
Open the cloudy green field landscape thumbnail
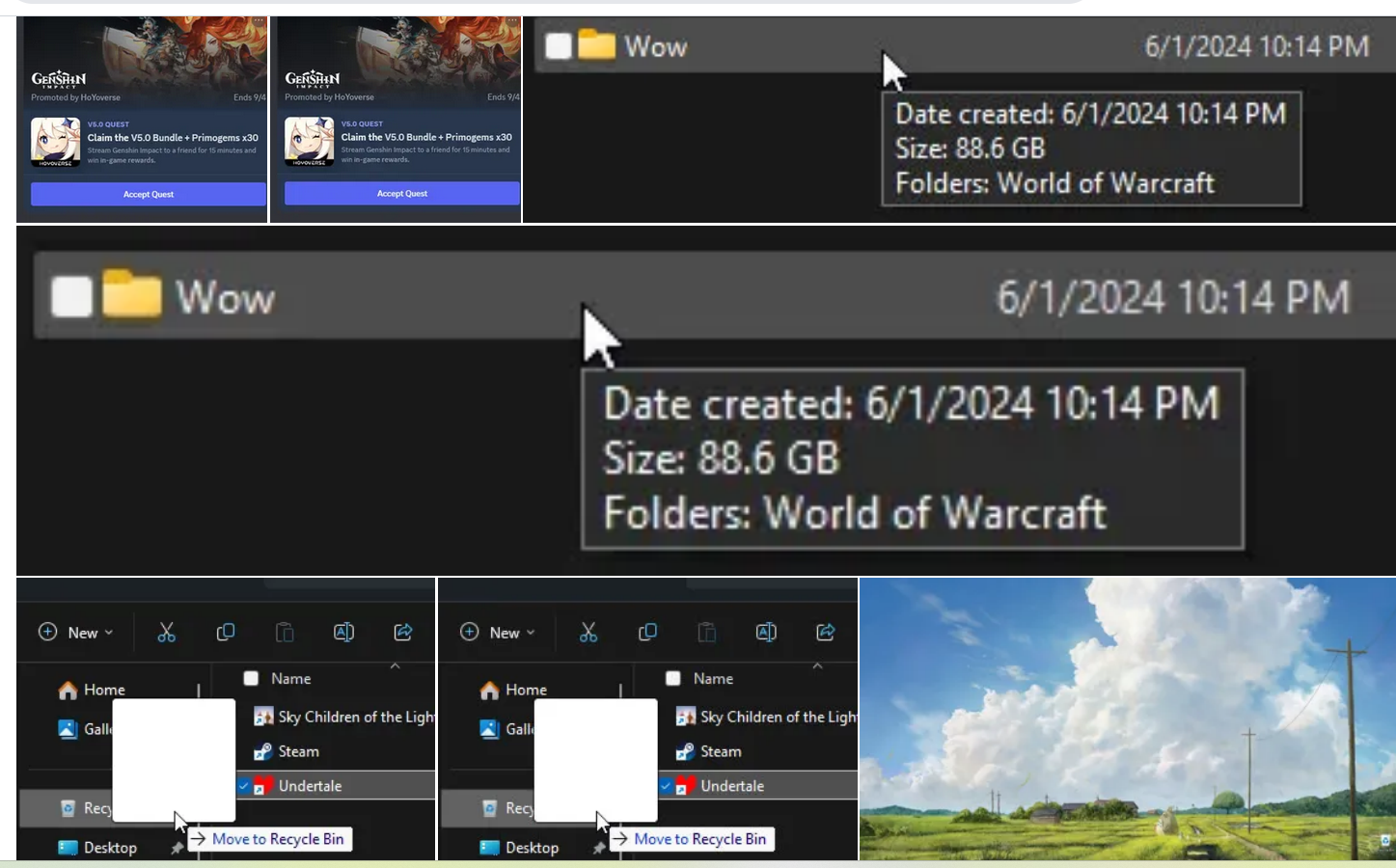click(x=1128, y=719)
